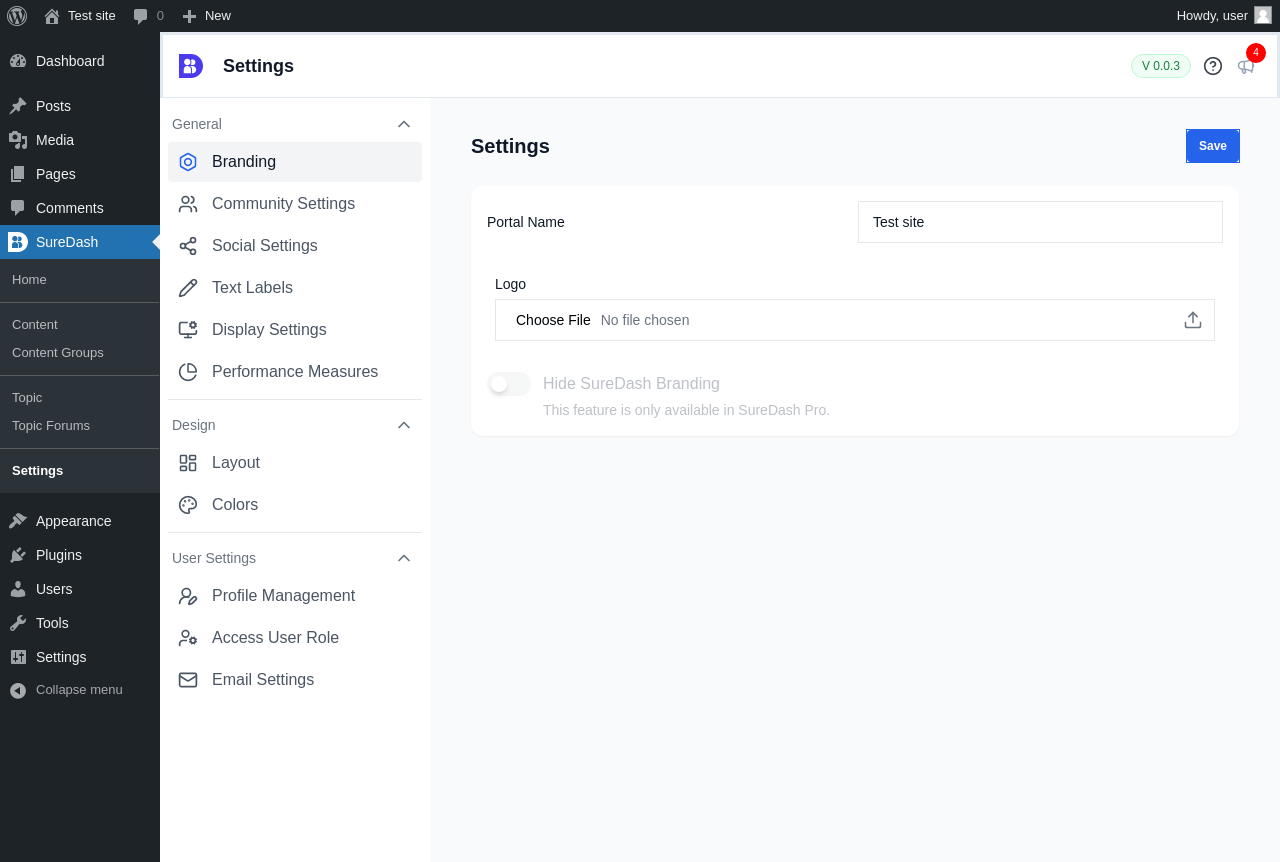Collapse the Design section chevron
This screenshot has height=862, width=1280.
tap(404, 425)
